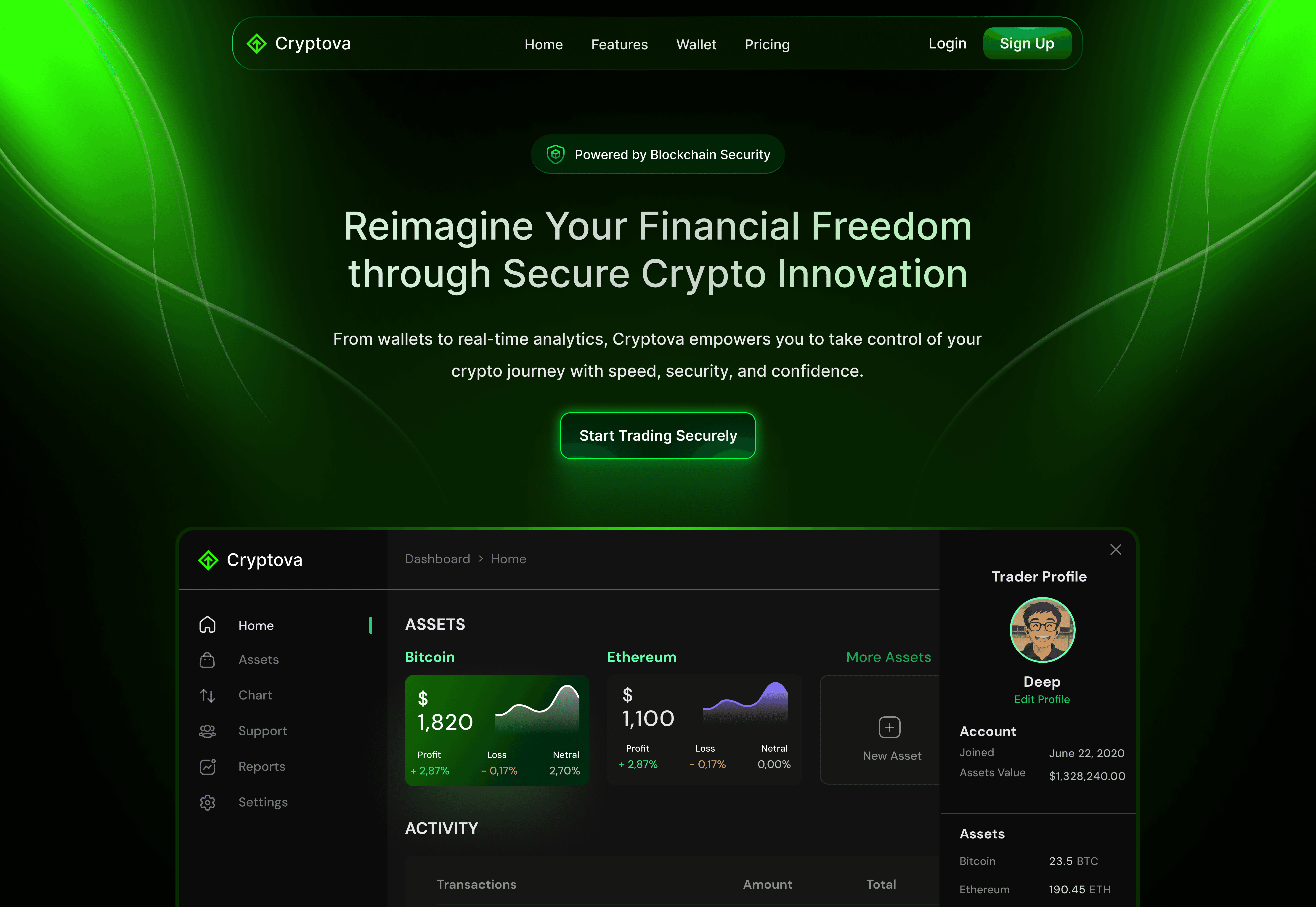Click the trader avatar picture
The height and width of the screenshot is (907, 1316).
coord(1042,630)
